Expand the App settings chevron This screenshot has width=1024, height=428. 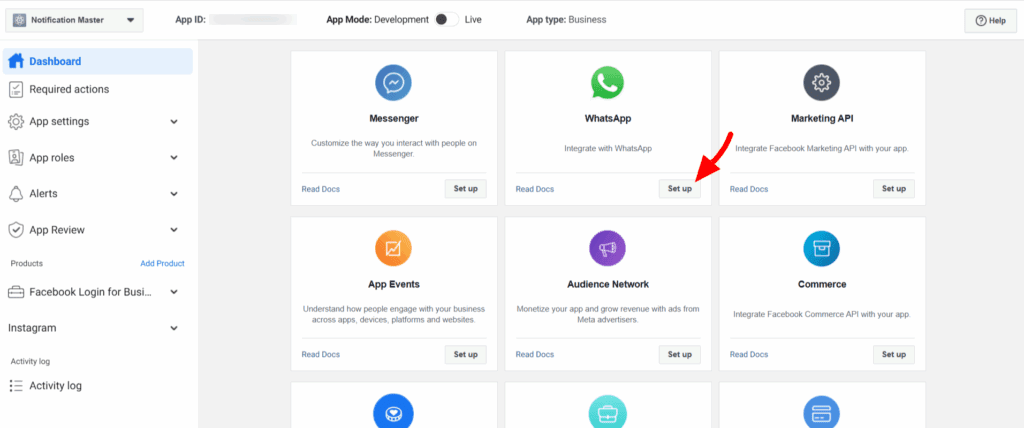tap(174, 122)
